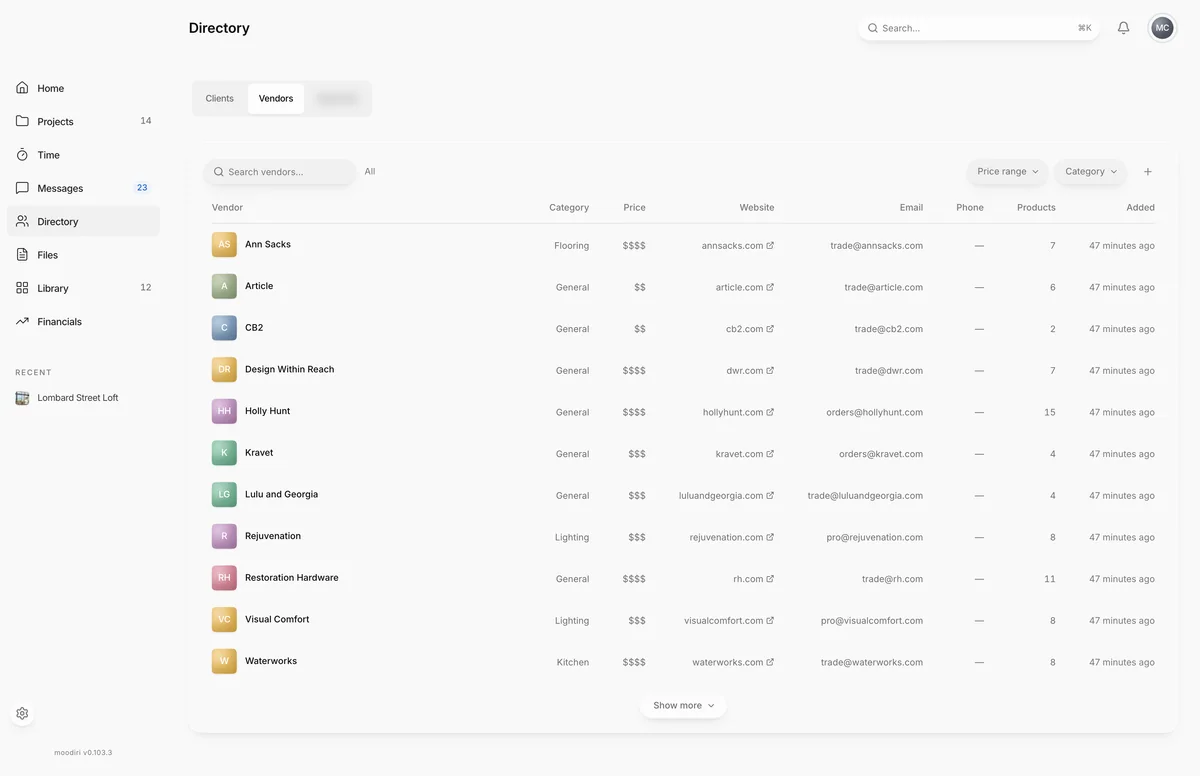The width and height of the screenshot is (1200, 776).
Task: Open the Financials trend icon
Action: click(x=22, y=321)
